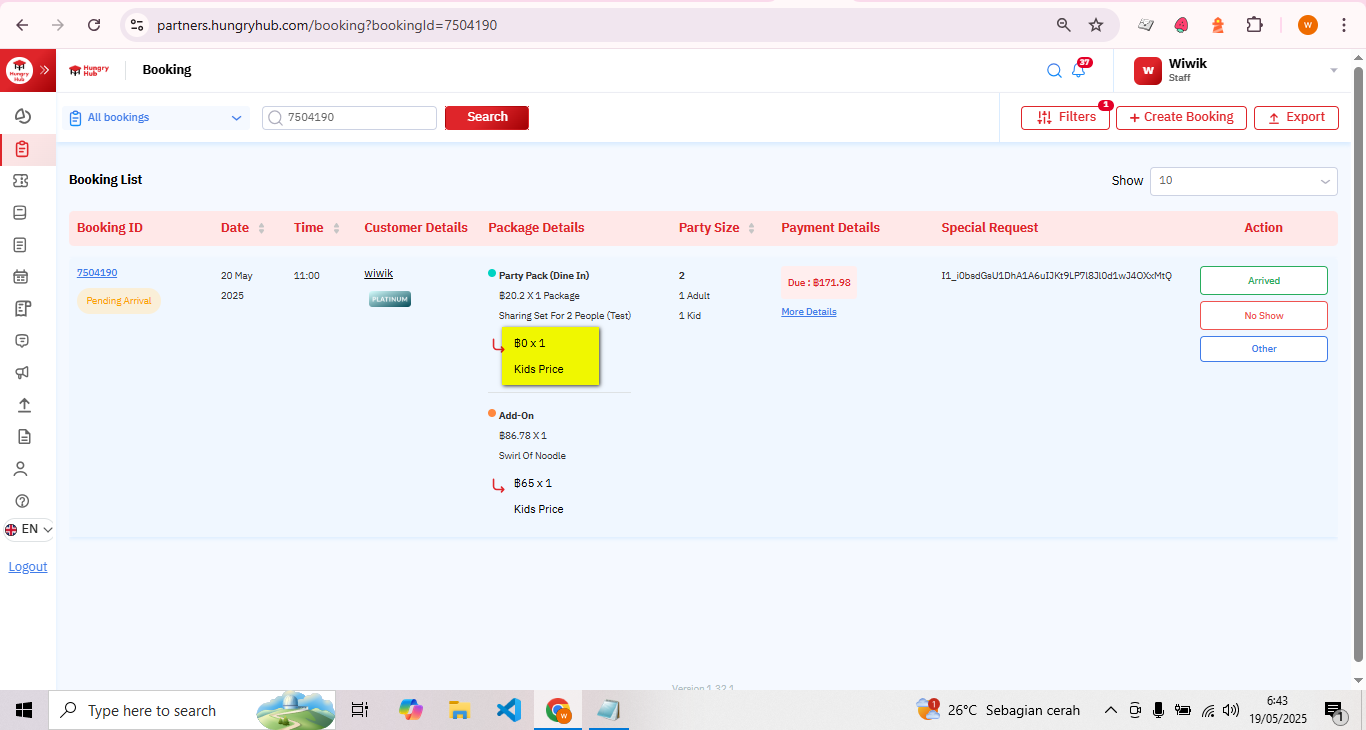
Task: Open the Wiwik Staff account menu
Action: click(x=1235, y=70)
